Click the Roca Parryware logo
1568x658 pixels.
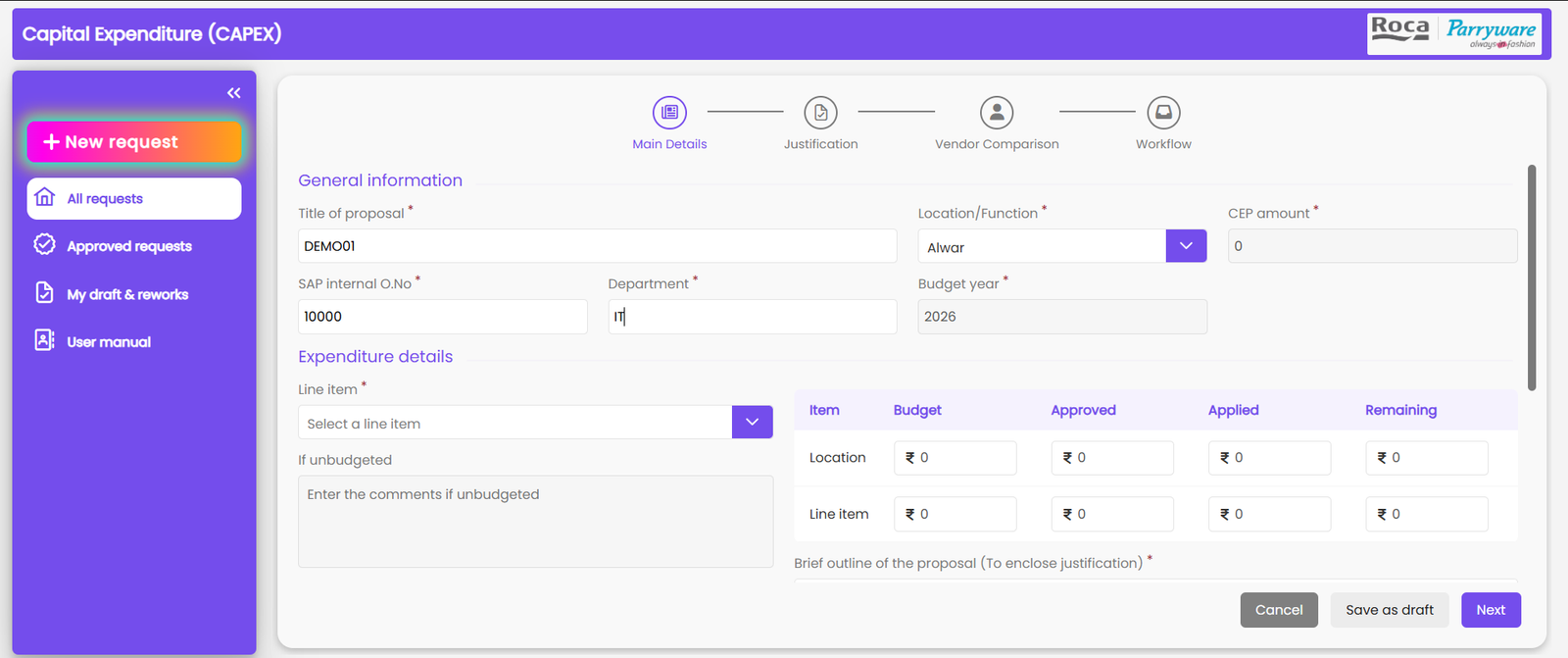pos(1454,33)
